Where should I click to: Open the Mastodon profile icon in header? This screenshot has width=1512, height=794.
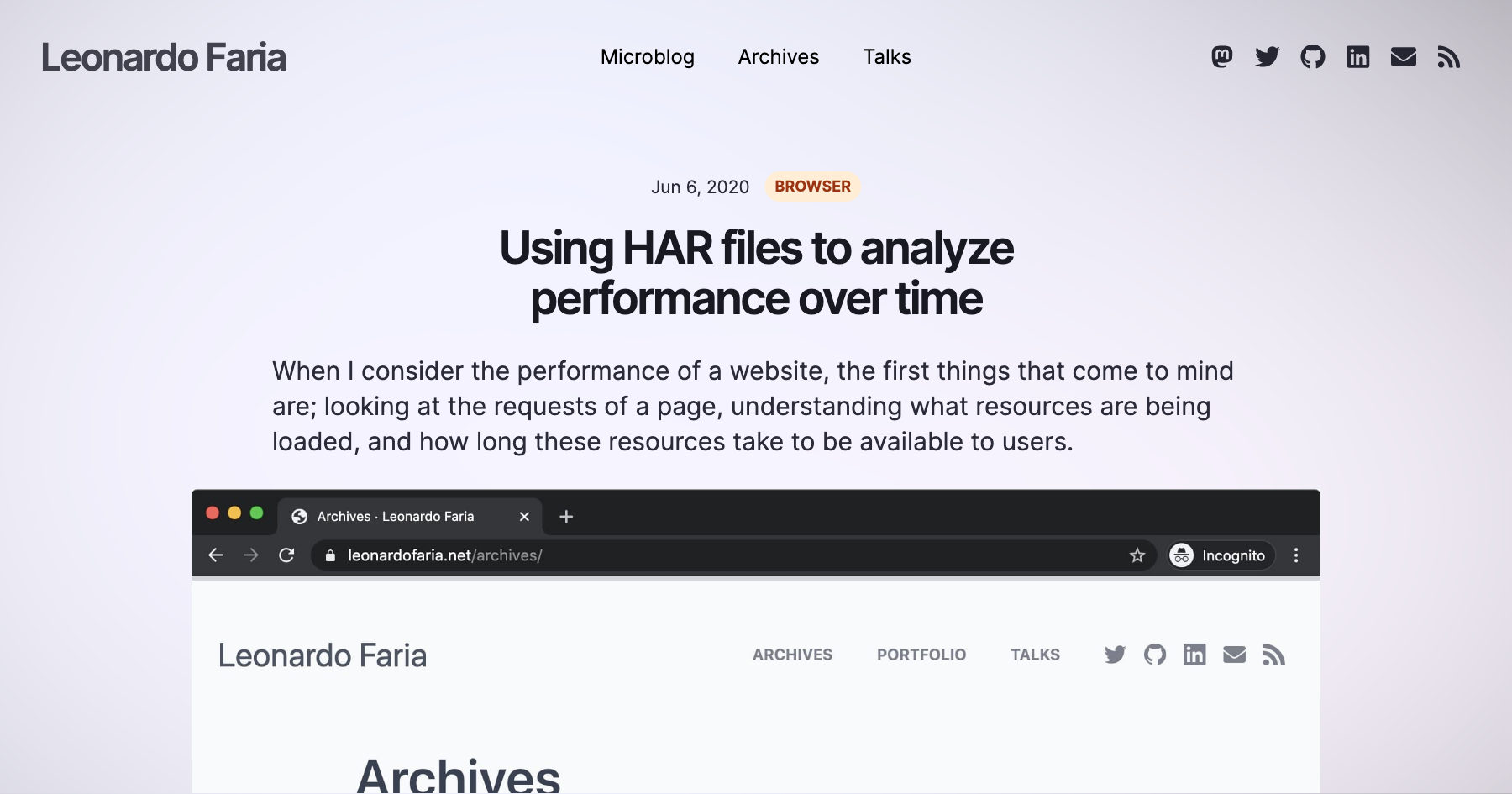pyautogui.click(x=1222, y=57)
